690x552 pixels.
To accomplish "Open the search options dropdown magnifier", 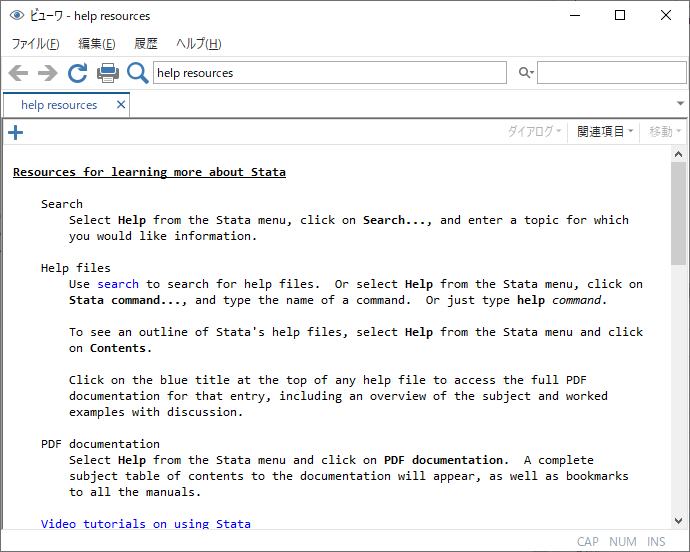I will 526,73.
